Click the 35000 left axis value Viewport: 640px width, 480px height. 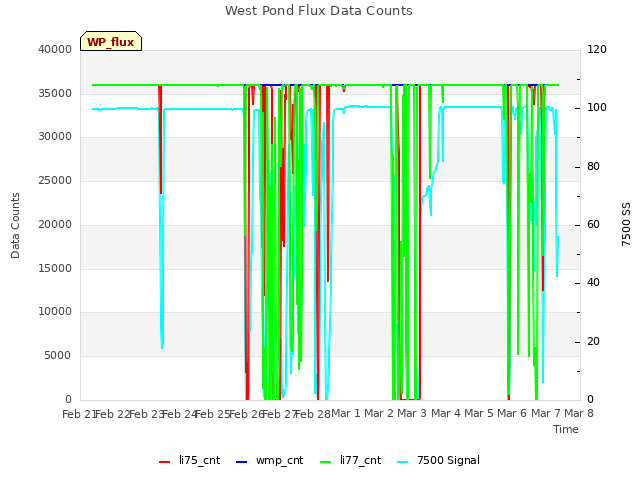click(x=55, y=93)
